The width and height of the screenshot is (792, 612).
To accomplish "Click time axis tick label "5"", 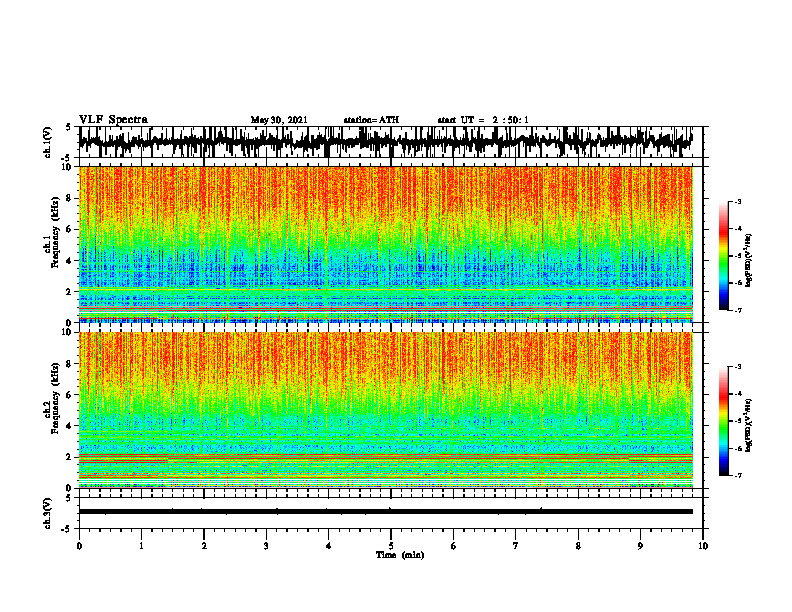I will coord(391,546).
